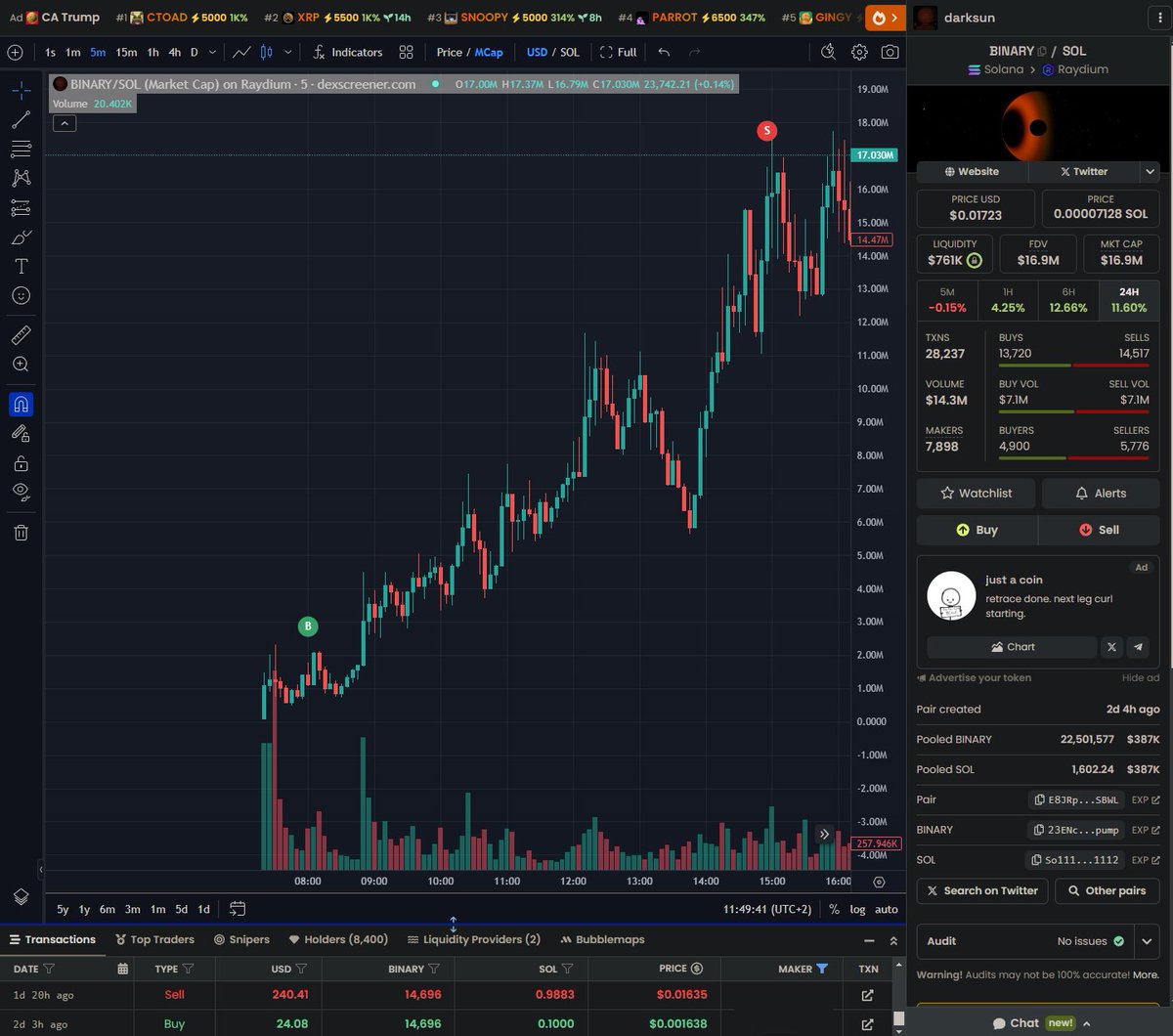
Task: Toggle auto scale
Action: pyautogui.click(x=887, y=909)
